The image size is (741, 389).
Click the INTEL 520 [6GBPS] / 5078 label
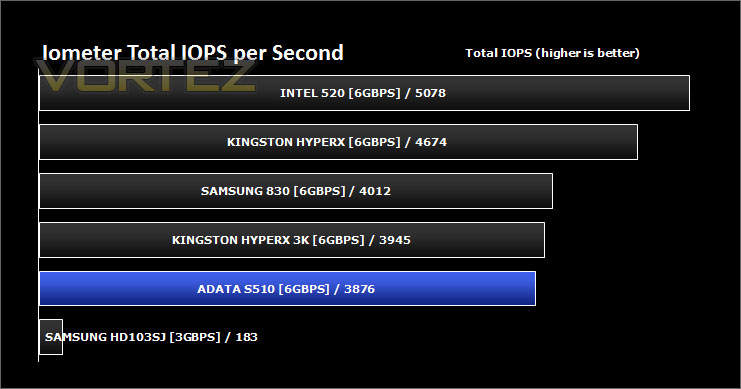pyautogui.click(x=363, y=93)
